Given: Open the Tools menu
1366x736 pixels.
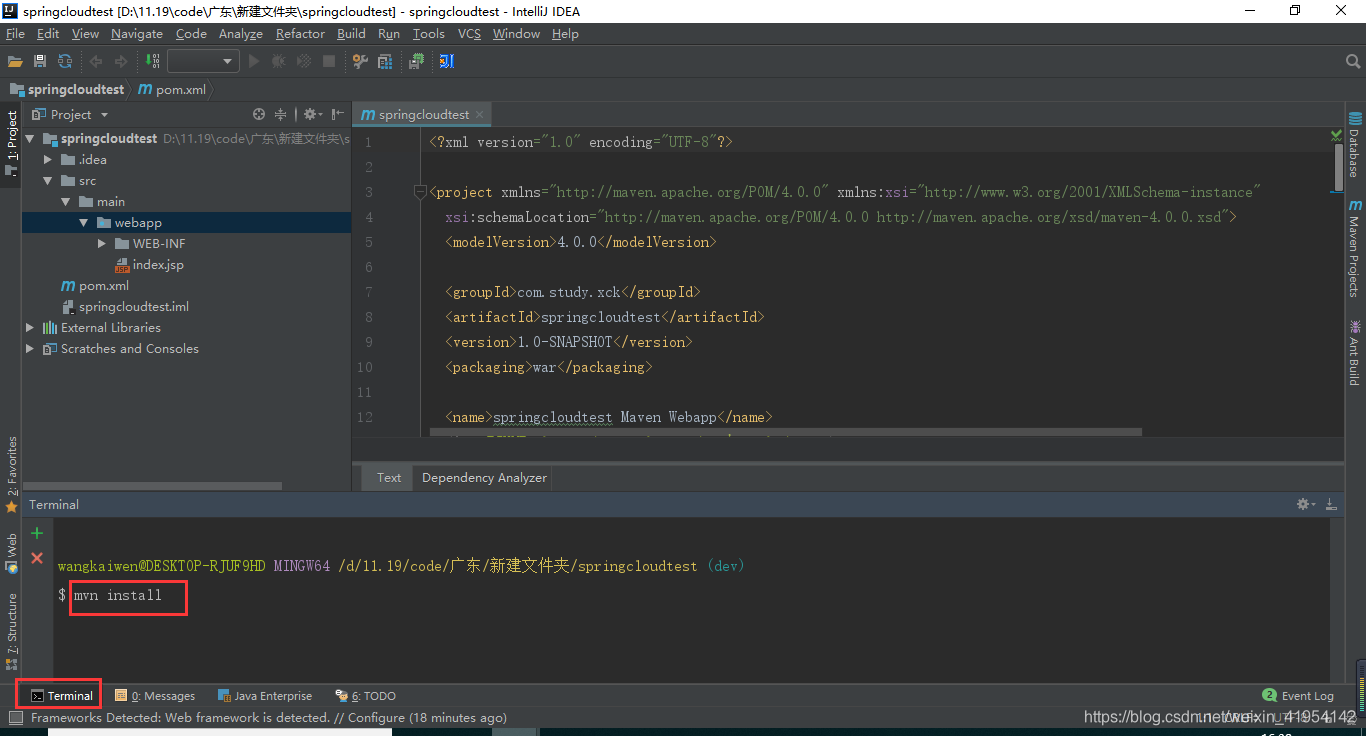Looking at the screenshot, I should coord(428,33).
